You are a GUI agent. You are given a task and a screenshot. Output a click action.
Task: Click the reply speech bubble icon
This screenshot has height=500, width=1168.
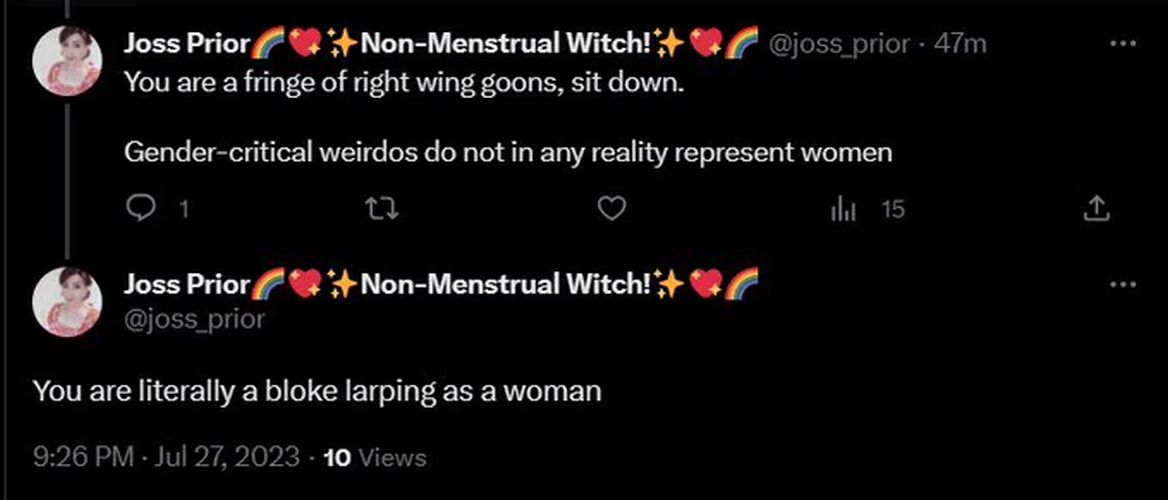[x=139, y=211]
